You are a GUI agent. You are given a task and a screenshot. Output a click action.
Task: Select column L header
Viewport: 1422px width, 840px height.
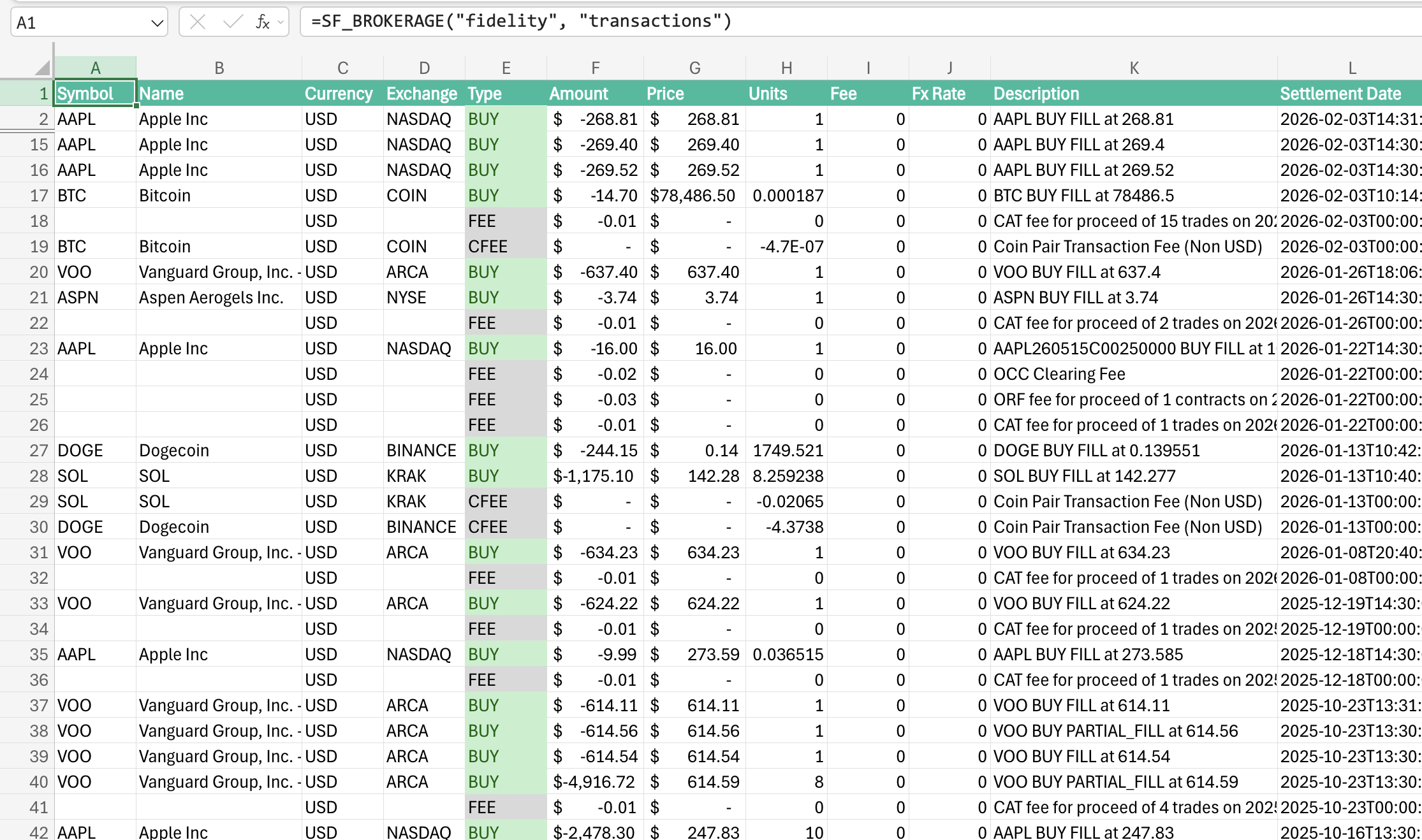pos(1351,68)
